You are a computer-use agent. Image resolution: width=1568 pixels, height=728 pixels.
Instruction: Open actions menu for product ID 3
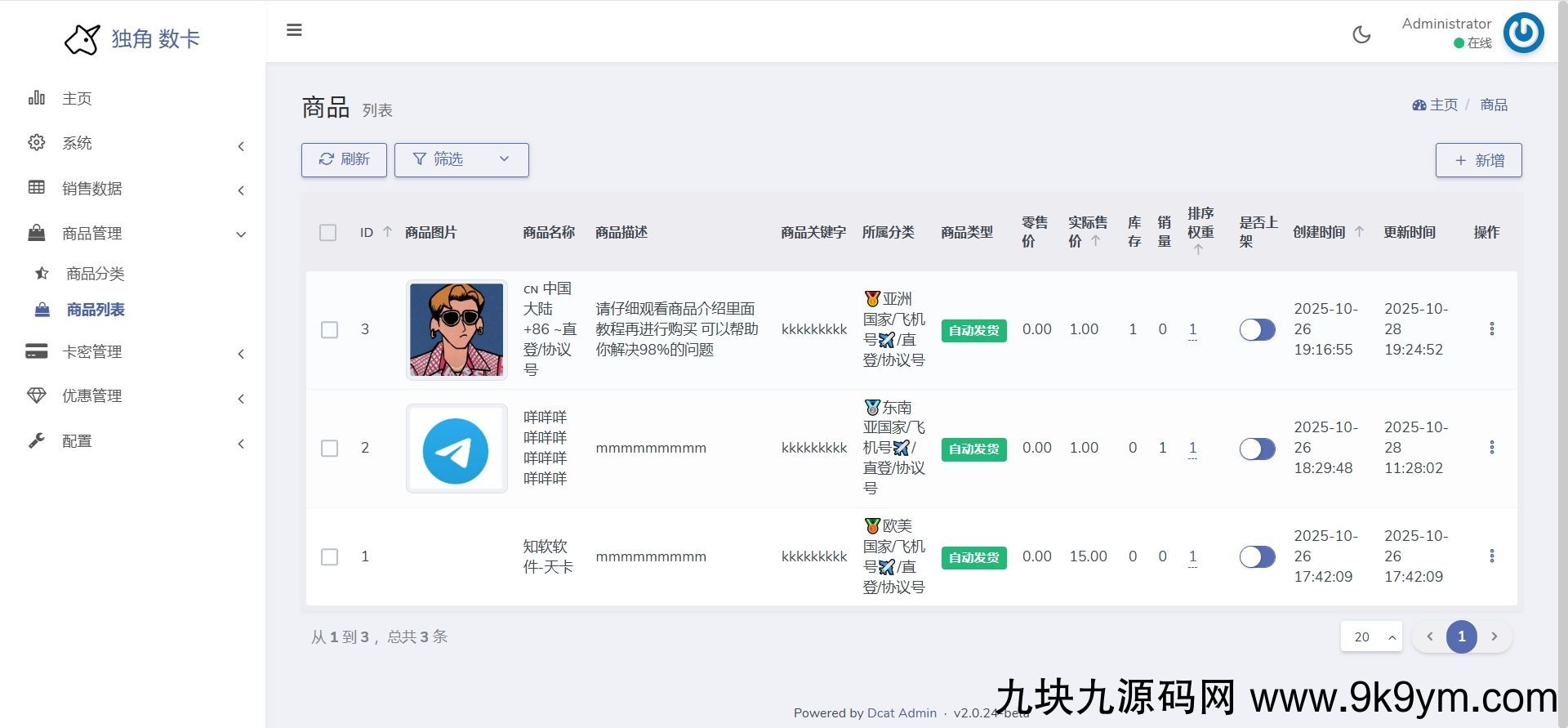[1491, 328]
